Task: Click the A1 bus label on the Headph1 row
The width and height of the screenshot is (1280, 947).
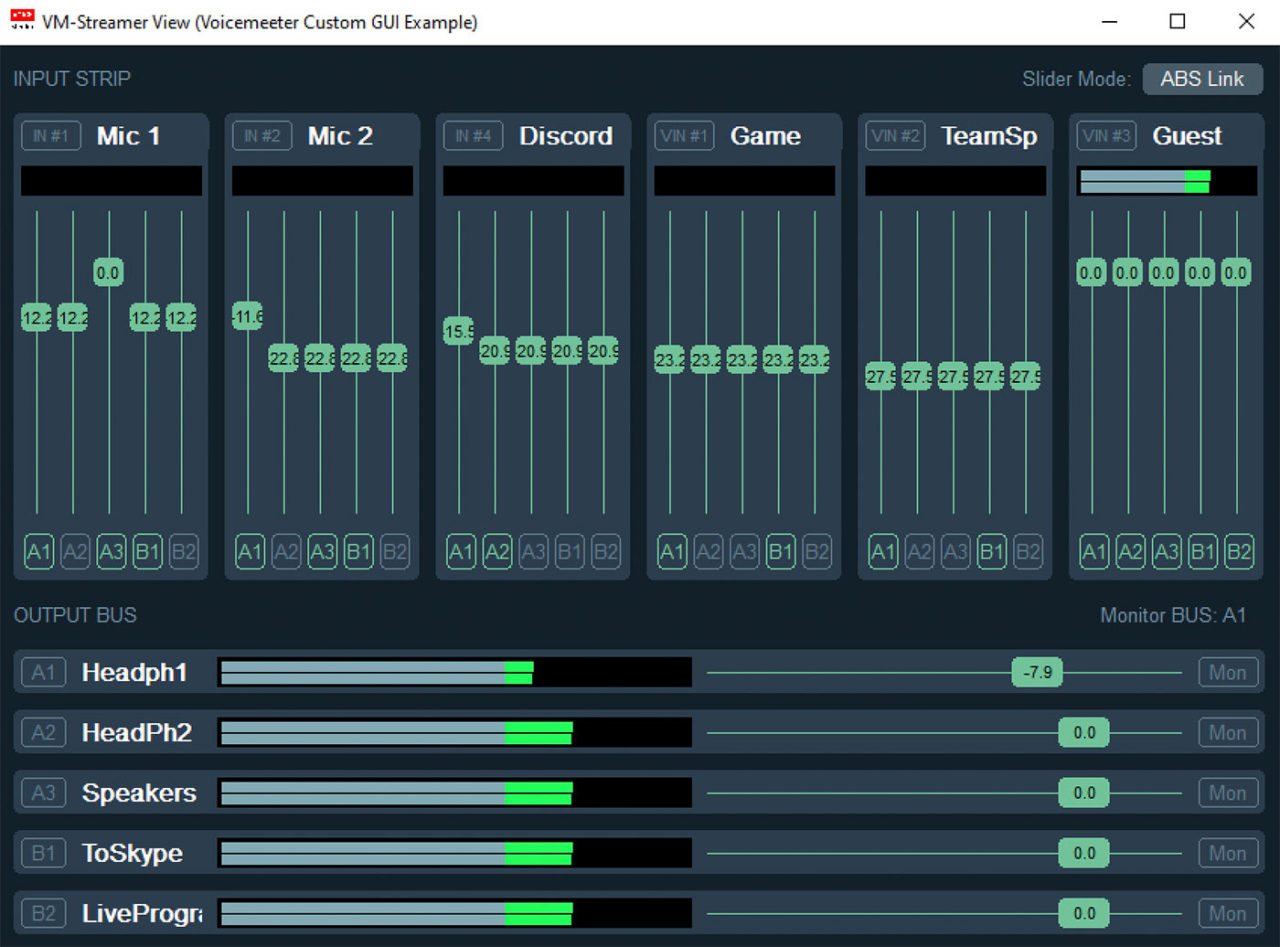Action: click(x=43, y=672)
